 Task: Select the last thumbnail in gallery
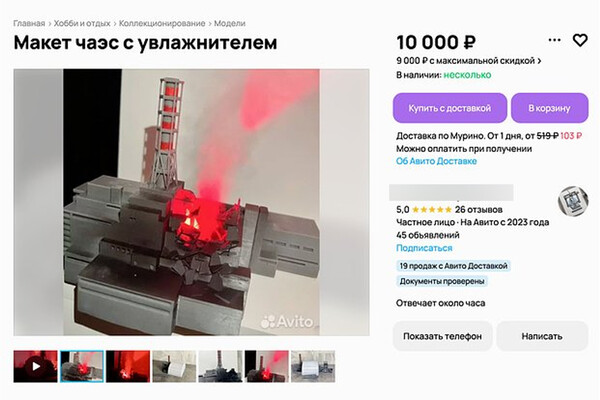313,366
